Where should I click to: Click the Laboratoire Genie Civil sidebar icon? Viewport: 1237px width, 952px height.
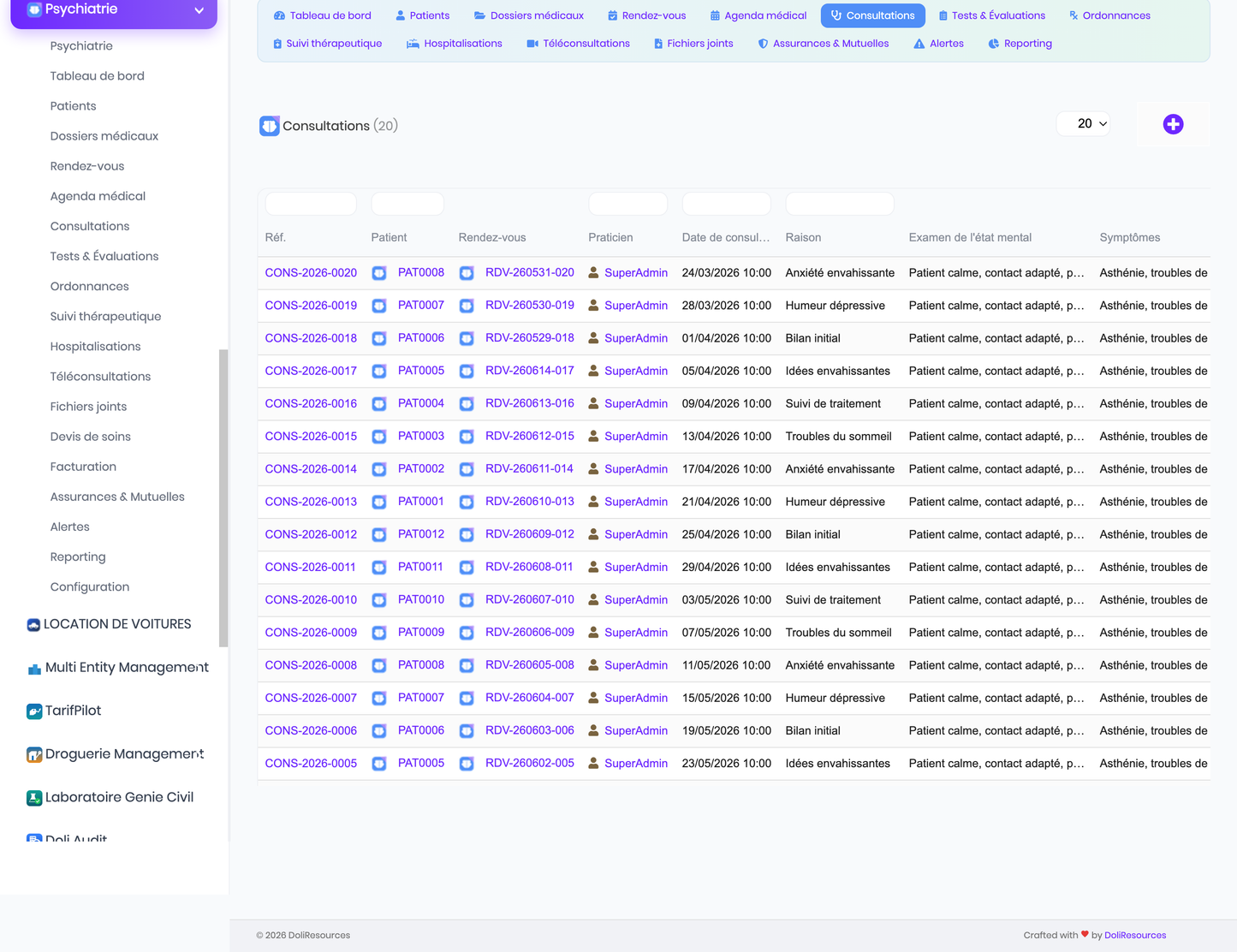34,798
